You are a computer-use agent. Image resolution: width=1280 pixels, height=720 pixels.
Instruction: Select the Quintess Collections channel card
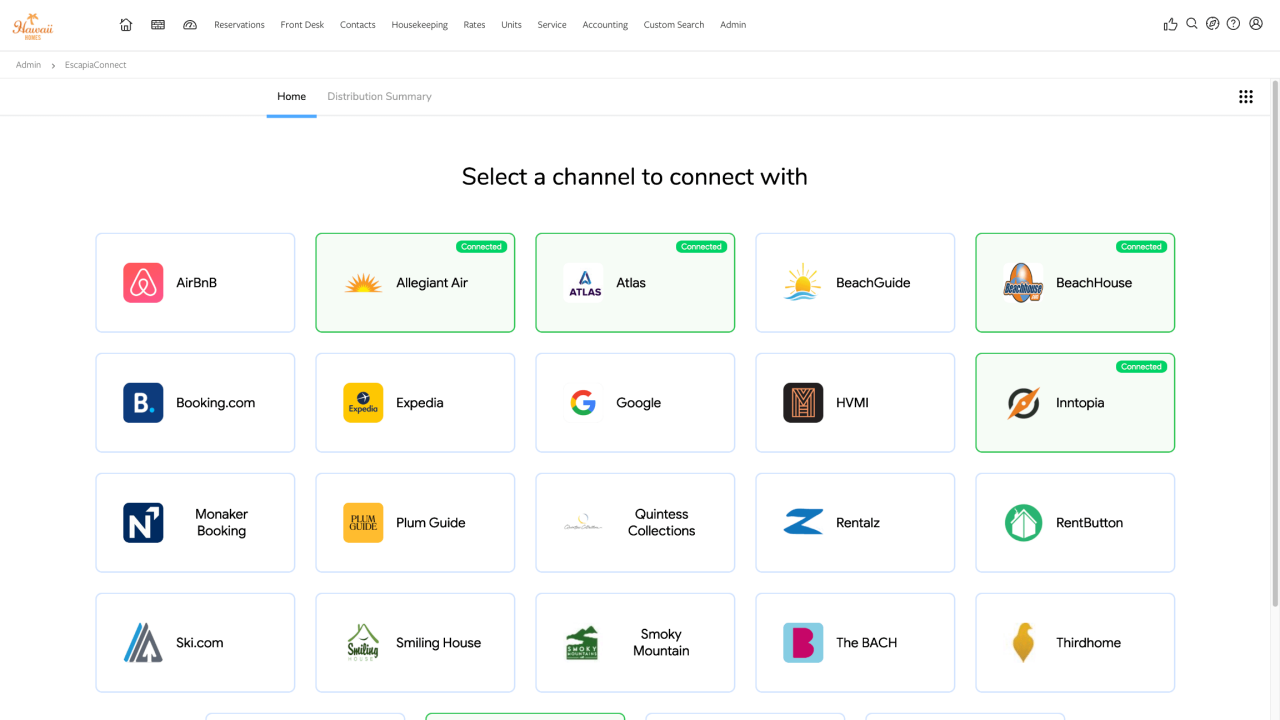click(635, 523)
